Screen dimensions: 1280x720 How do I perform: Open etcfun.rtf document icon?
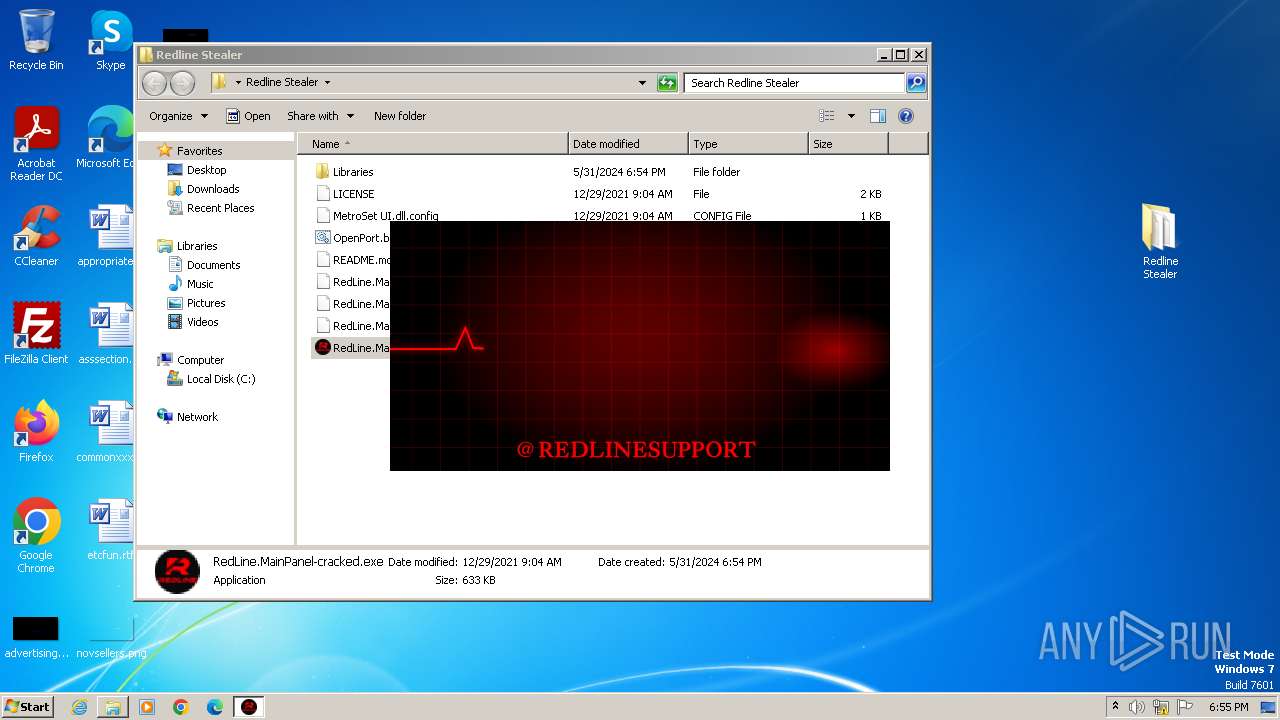110,530
